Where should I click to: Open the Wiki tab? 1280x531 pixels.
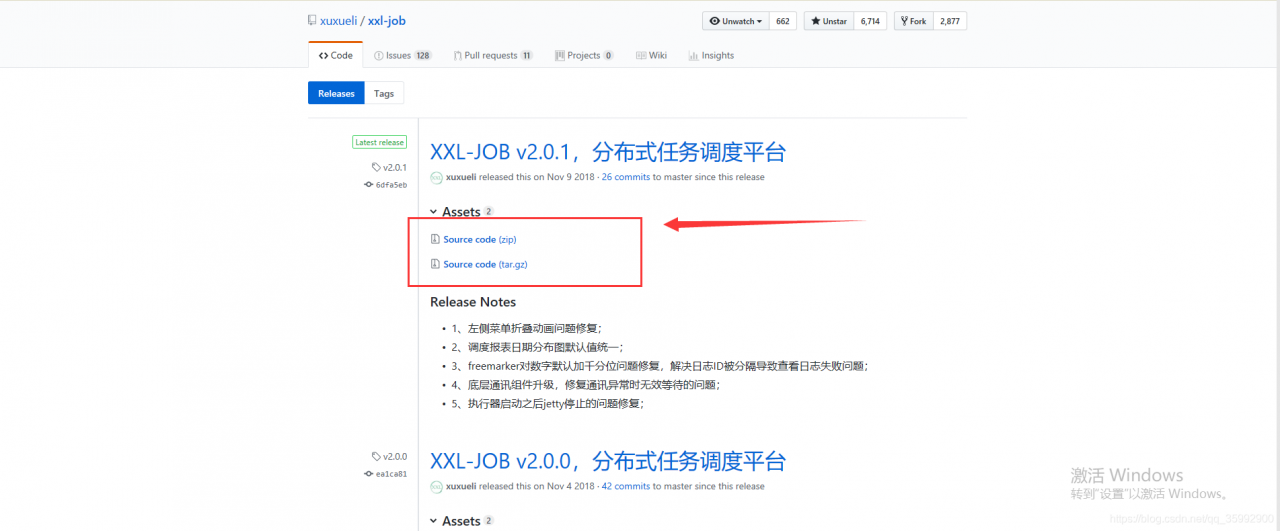(x=651, y=56)
